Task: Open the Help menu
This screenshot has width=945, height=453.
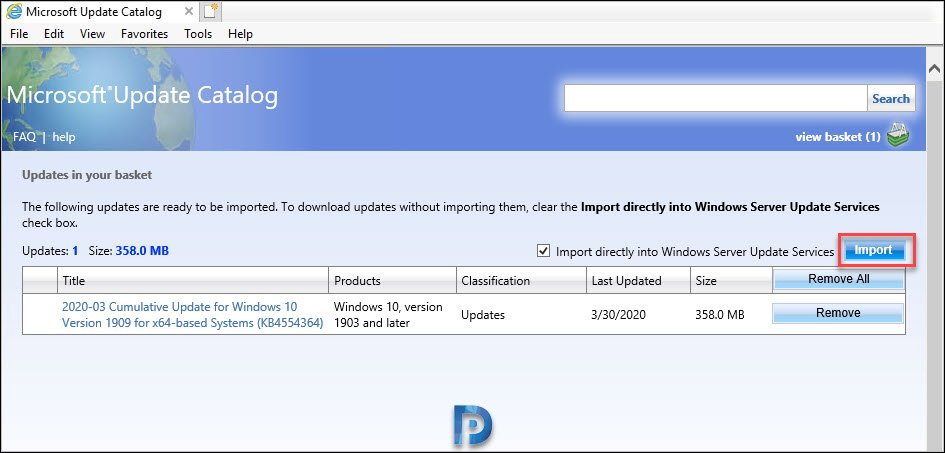Action: pyautogui.click(x=240, y=34)
